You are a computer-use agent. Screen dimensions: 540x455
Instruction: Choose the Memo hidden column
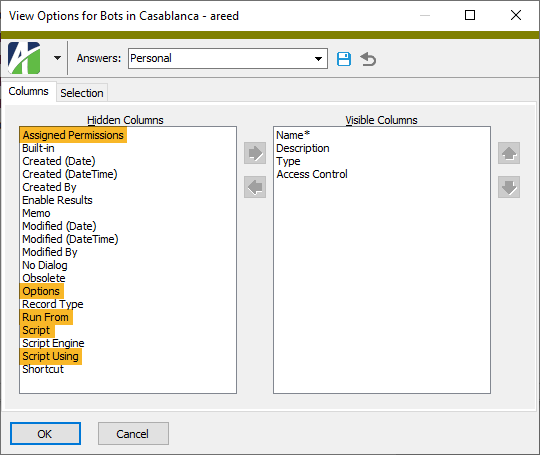pos(36,213)
